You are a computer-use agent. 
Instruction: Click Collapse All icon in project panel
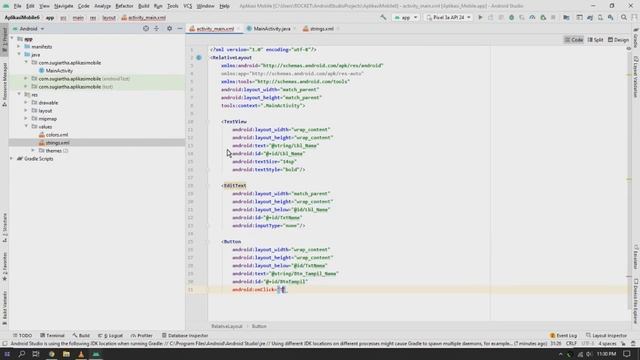[x=156, y=29]
